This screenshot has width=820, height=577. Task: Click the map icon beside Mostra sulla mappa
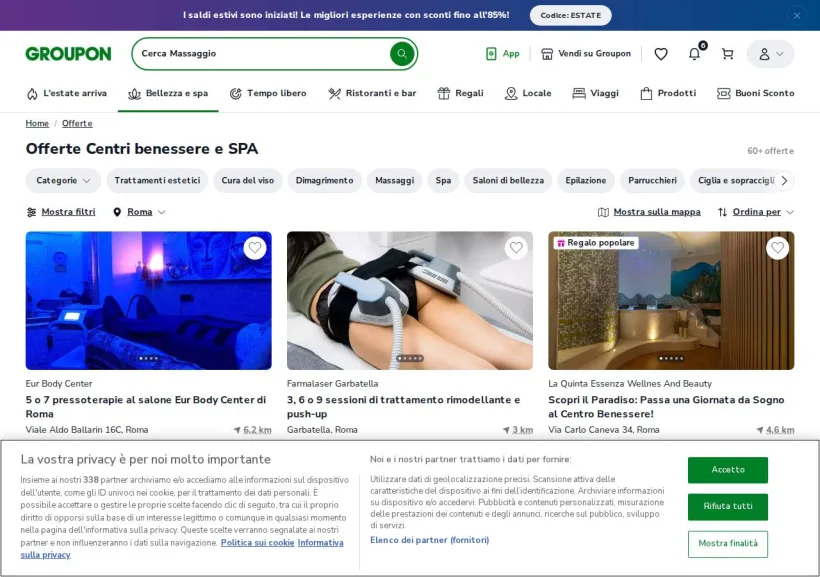(x=603, y=212)
